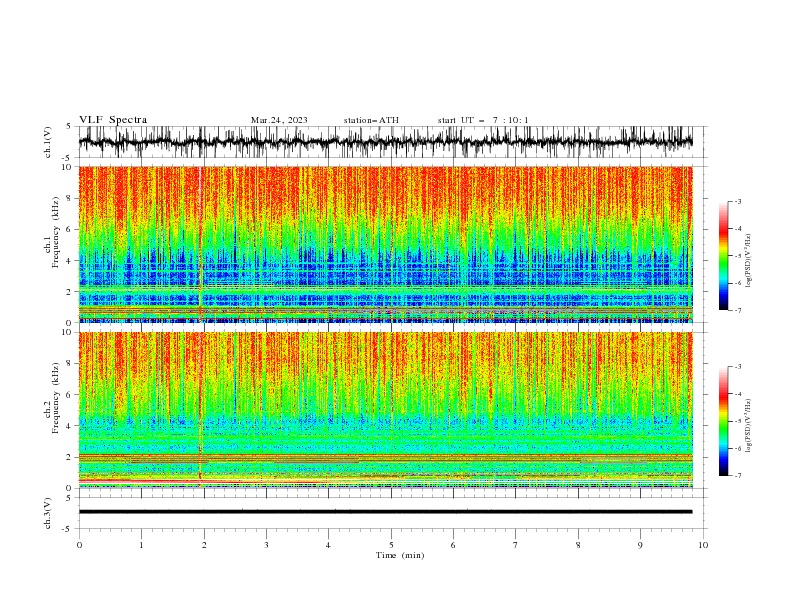This screenshot has width=792, height=612.
Task: Click the "-3" label on ch.2 color bar
Action: pos(737,367)
